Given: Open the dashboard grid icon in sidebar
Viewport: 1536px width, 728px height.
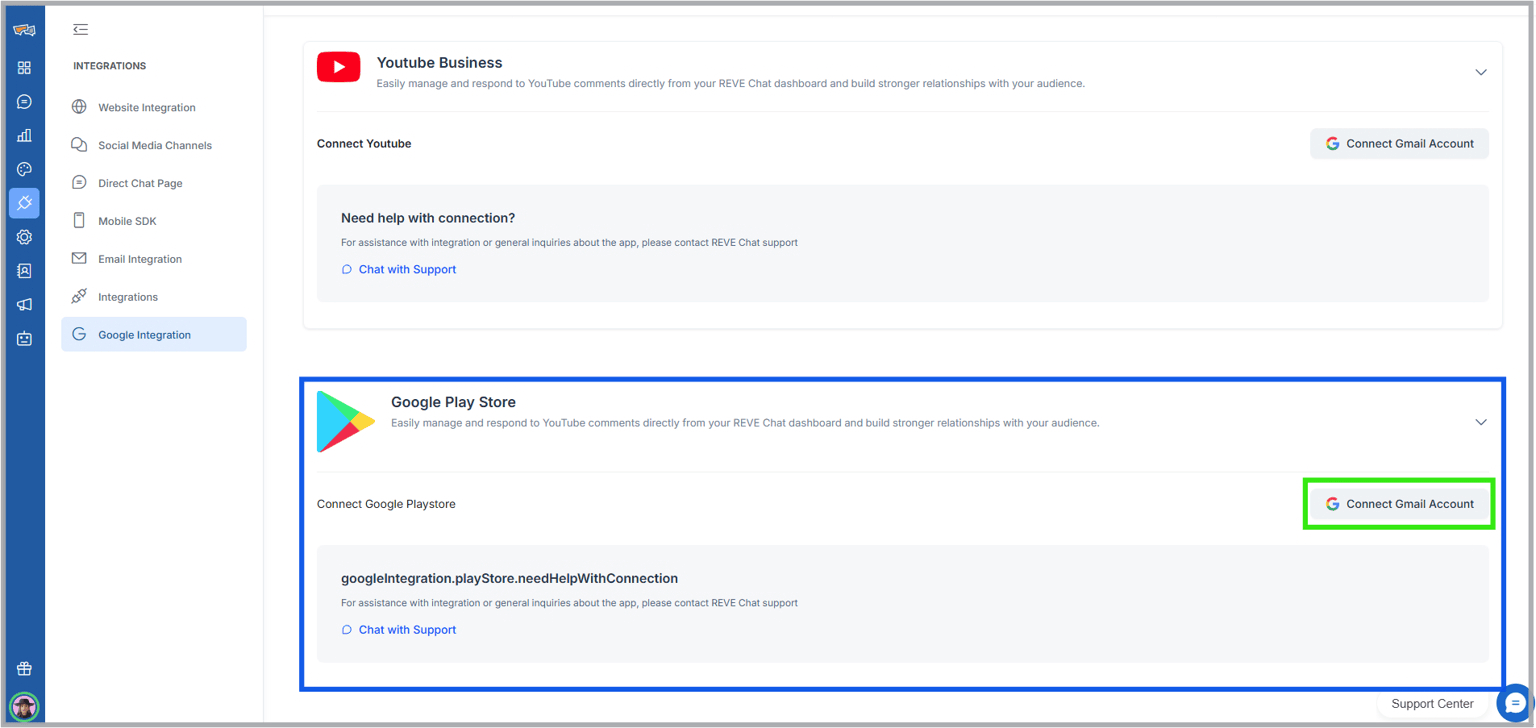Looking at the screenshot, I should pyautogui.click(x=24, y=68).
